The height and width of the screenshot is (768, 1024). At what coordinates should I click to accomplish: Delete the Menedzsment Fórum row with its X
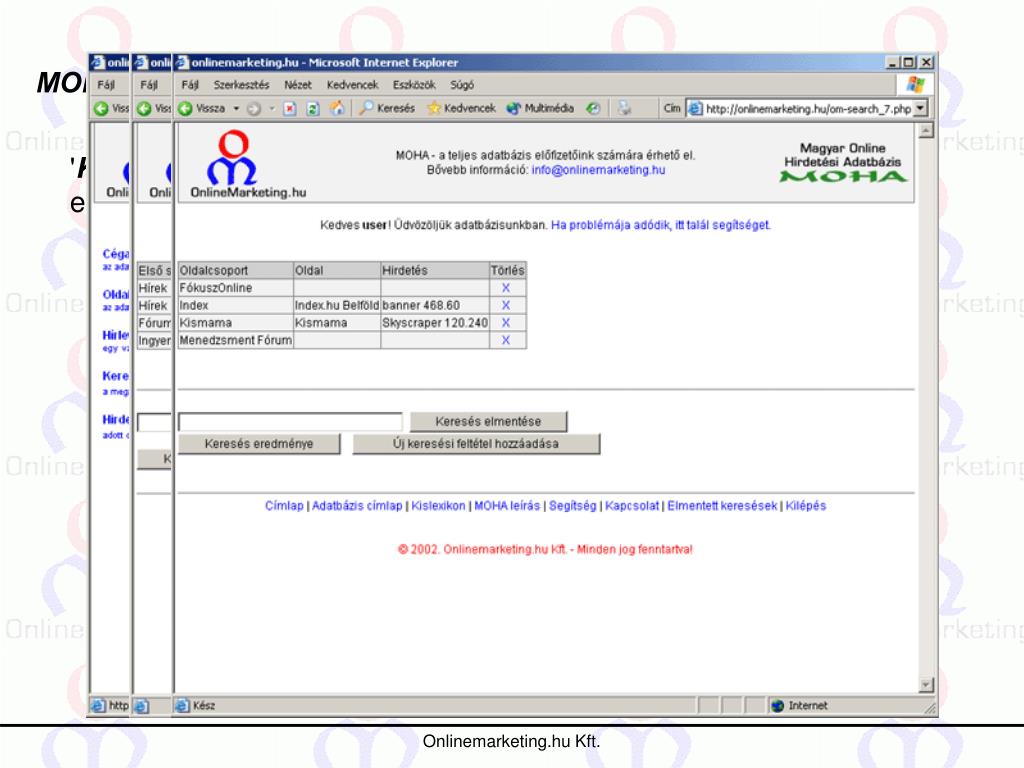coord(505,340)
